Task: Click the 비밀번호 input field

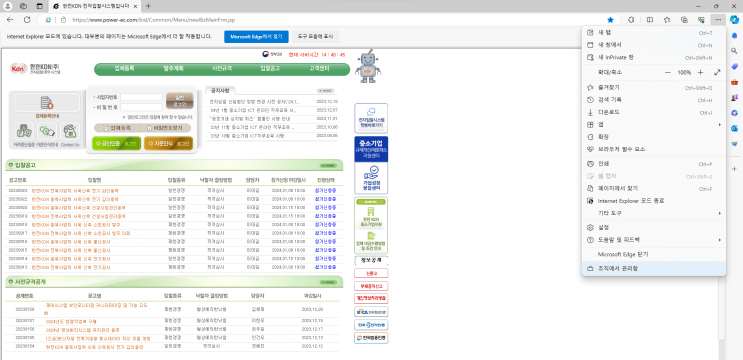Action: (141, 107)
